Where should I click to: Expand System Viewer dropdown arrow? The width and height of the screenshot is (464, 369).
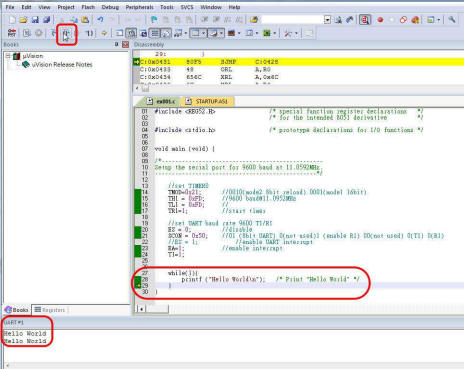[274, 33]
